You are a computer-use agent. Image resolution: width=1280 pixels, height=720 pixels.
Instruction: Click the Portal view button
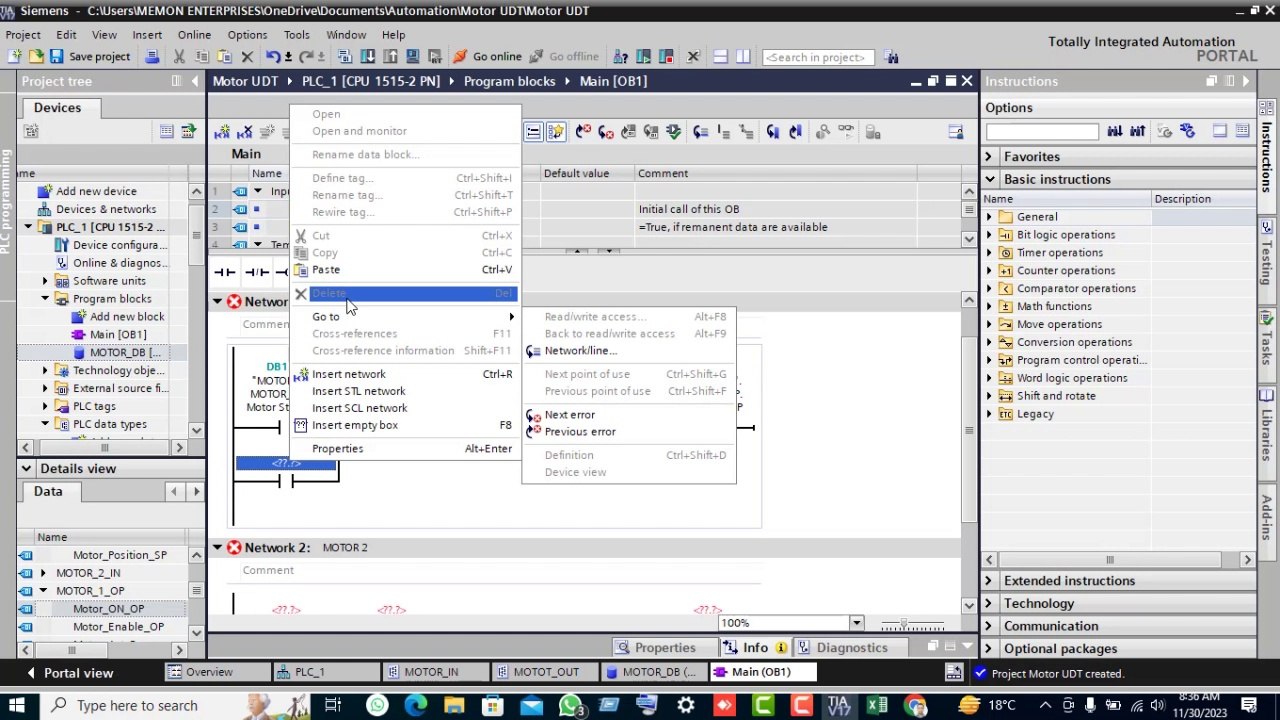click(x=70, y=673)
